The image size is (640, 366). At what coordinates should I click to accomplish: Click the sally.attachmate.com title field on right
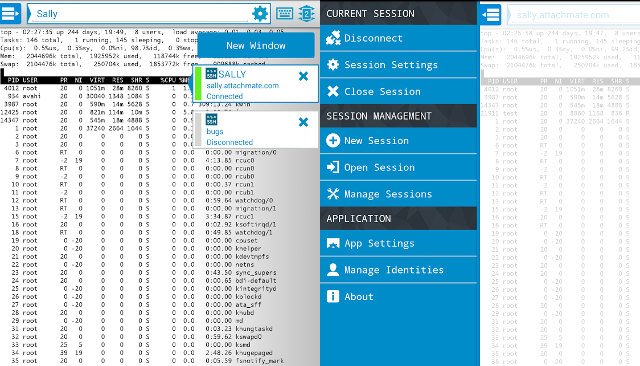573,15
